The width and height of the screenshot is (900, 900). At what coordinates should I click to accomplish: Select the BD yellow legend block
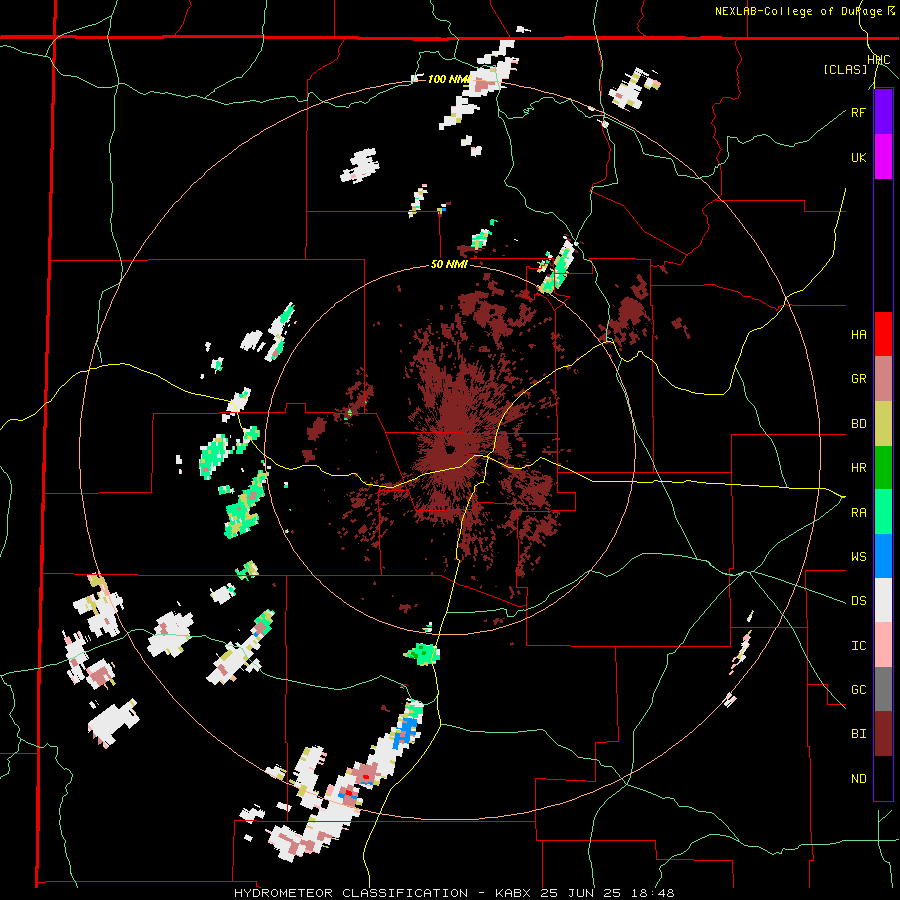coord(883,424)
